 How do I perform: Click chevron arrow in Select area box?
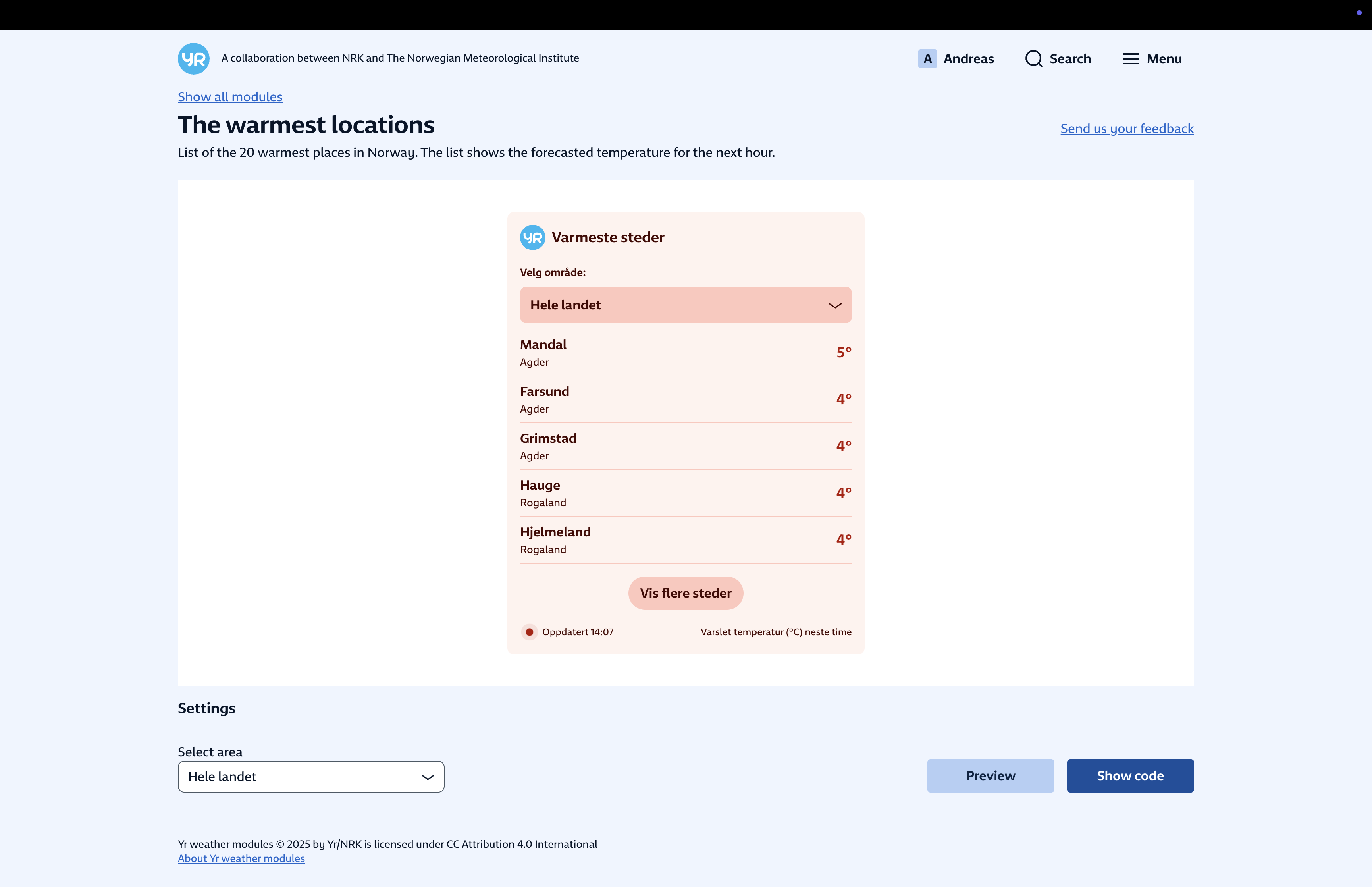point(427,777)
